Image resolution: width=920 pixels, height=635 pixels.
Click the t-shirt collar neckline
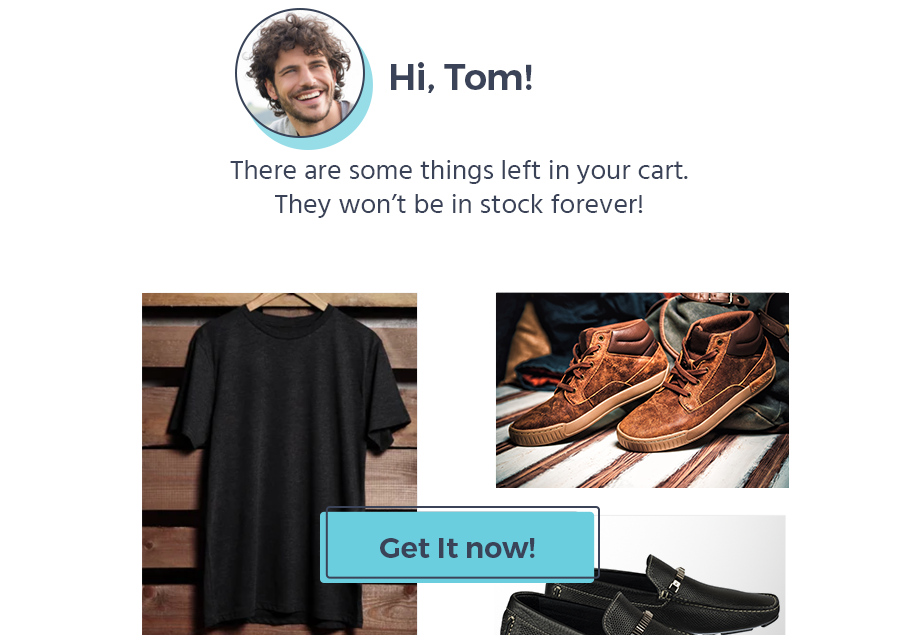[287, 322]
